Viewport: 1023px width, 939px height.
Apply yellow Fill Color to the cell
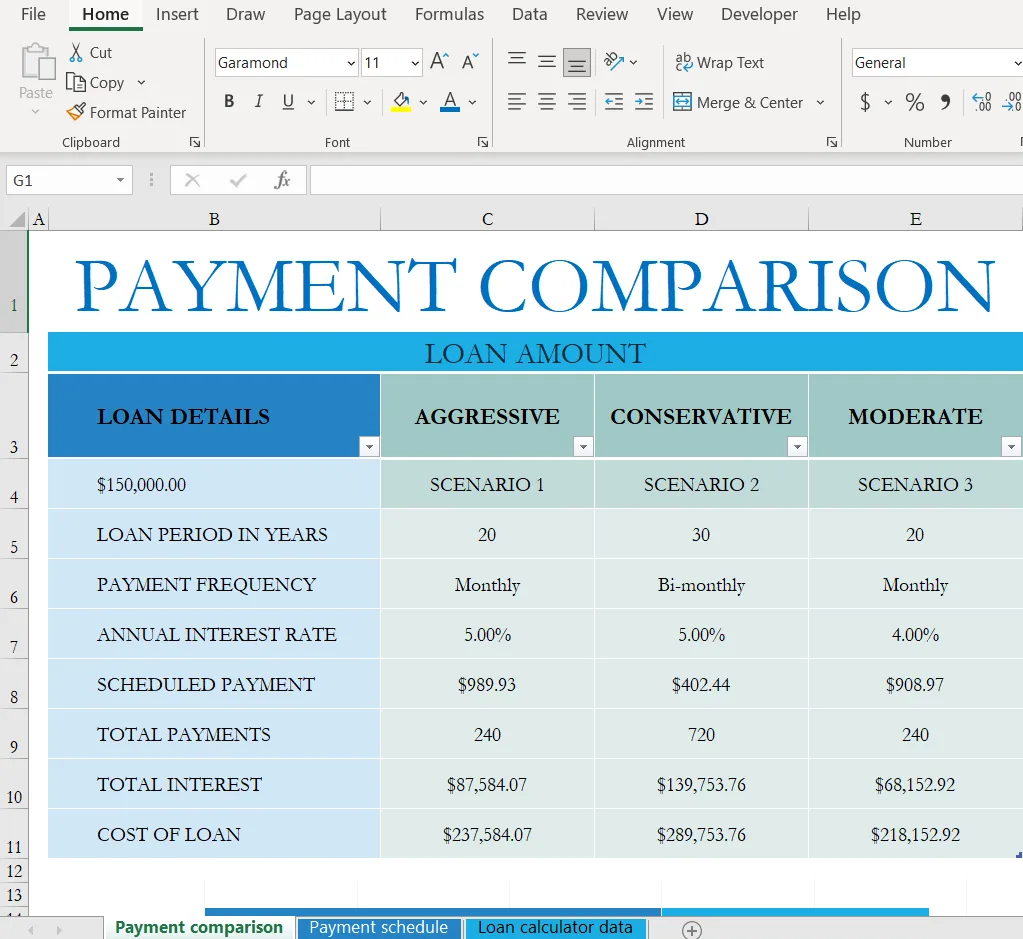[401, 102]
